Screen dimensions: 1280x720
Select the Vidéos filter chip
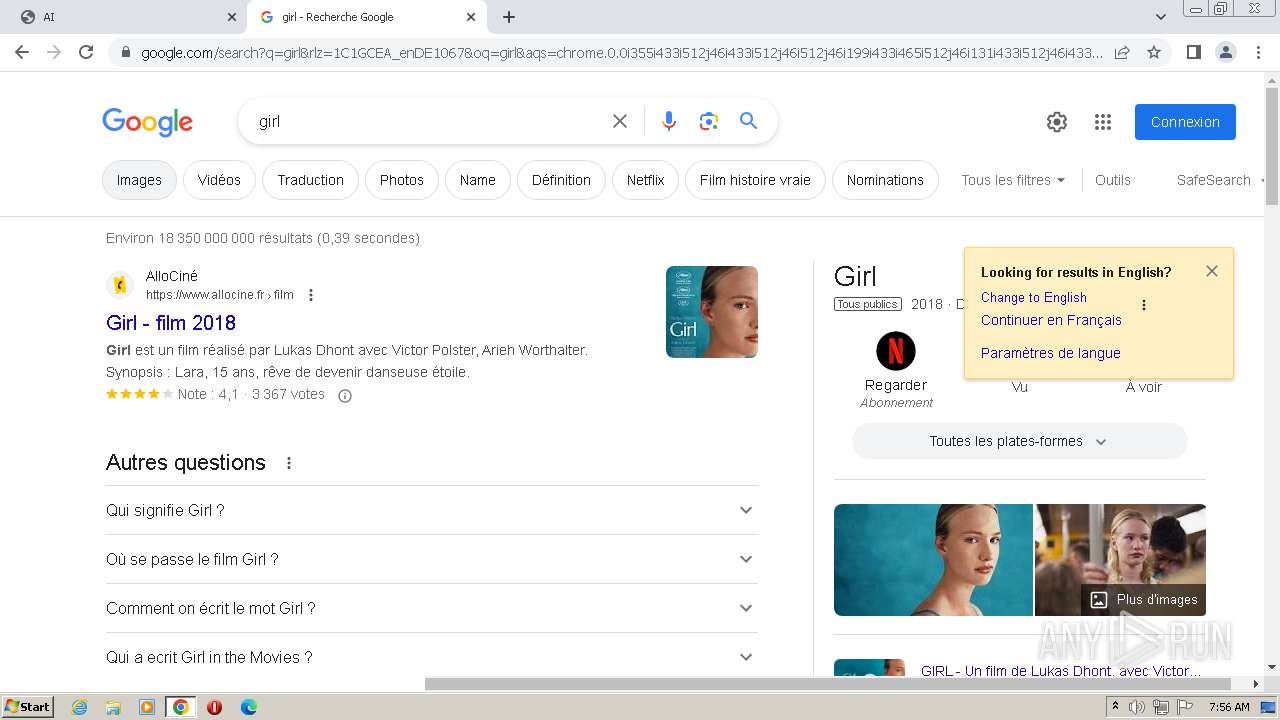coord(219,180)
